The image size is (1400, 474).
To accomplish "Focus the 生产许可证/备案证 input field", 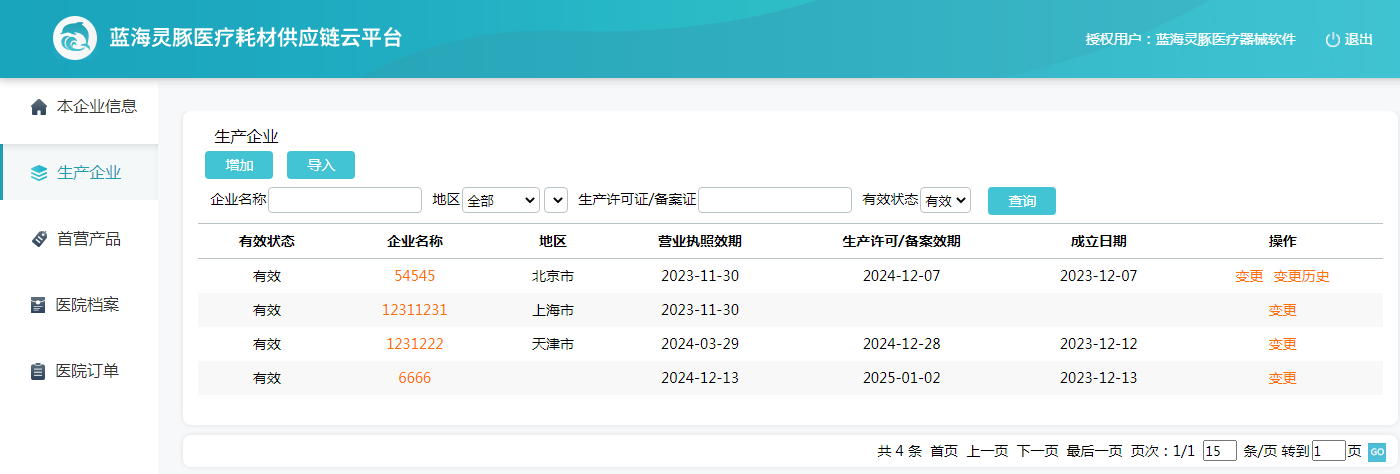I will tap(775, 200).
